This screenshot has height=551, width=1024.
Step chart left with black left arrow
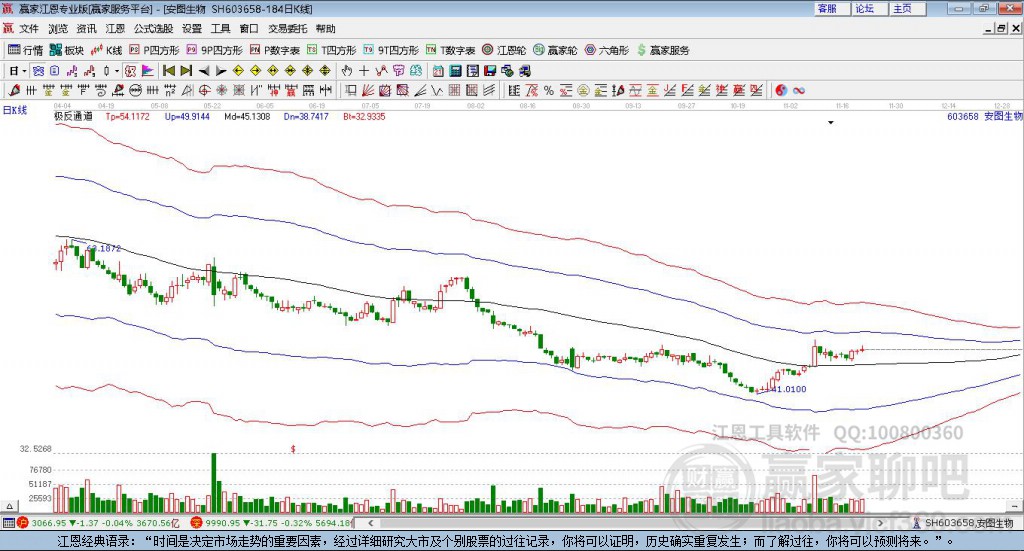click(204, 71)
